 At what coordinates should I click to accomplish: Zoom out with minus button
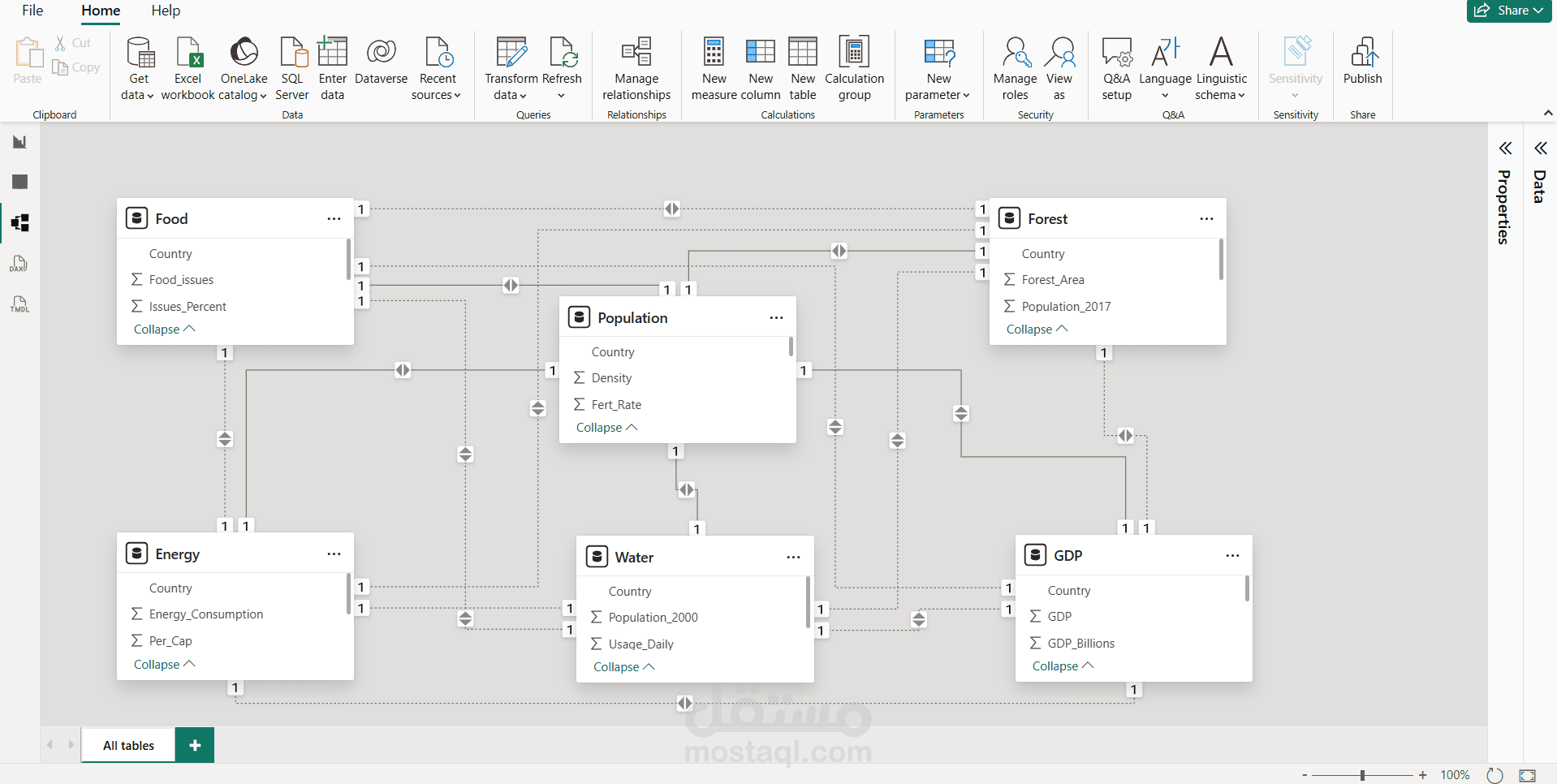(1305, 775)
